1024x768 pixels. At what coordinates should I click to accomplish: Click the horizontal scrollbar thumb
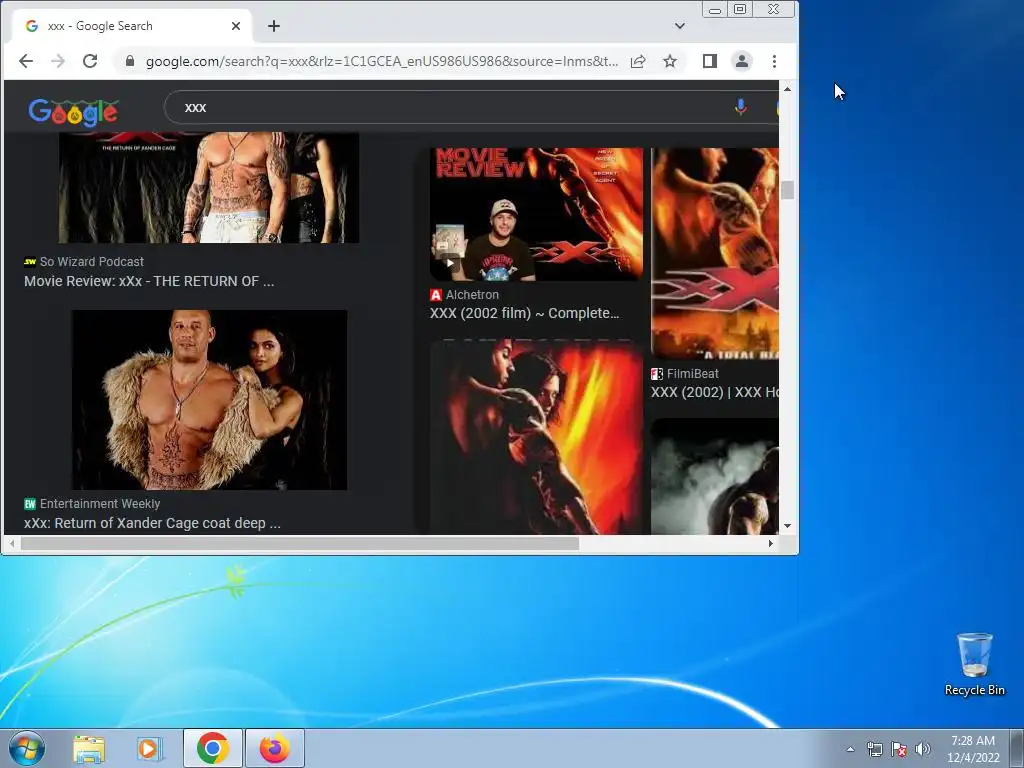pos(300,543)
